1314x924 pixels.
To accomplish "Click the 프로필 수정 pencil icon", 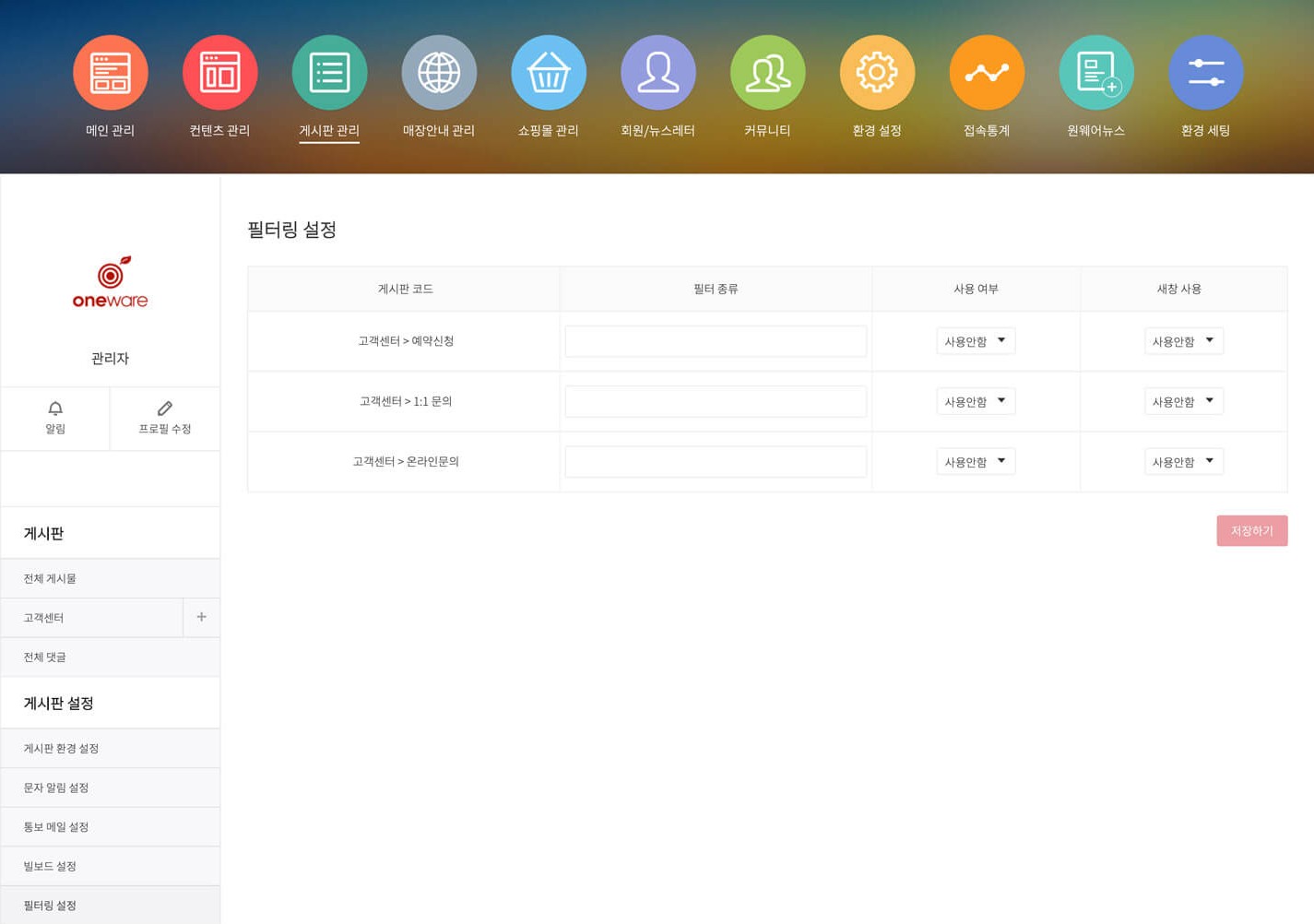I will click(x=165, y=409).
